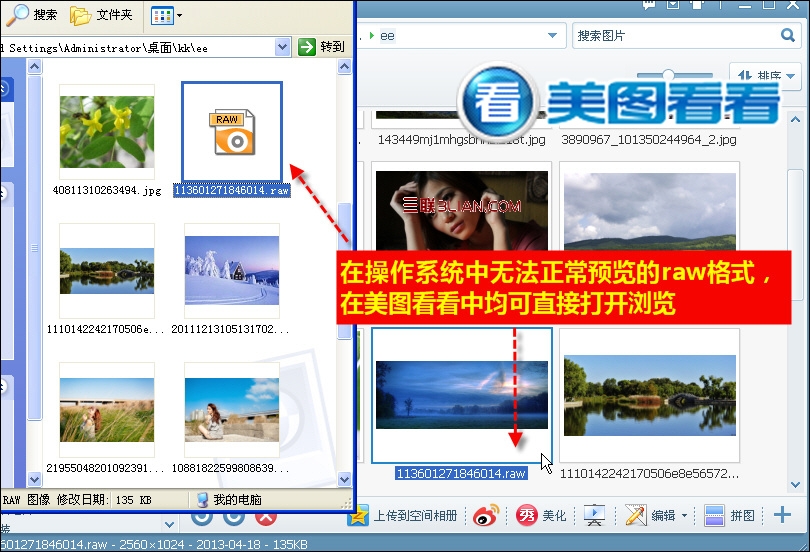Click the 113601271846014.raw filename in Explorer
The image size is (810, 552).
point(231,191)
